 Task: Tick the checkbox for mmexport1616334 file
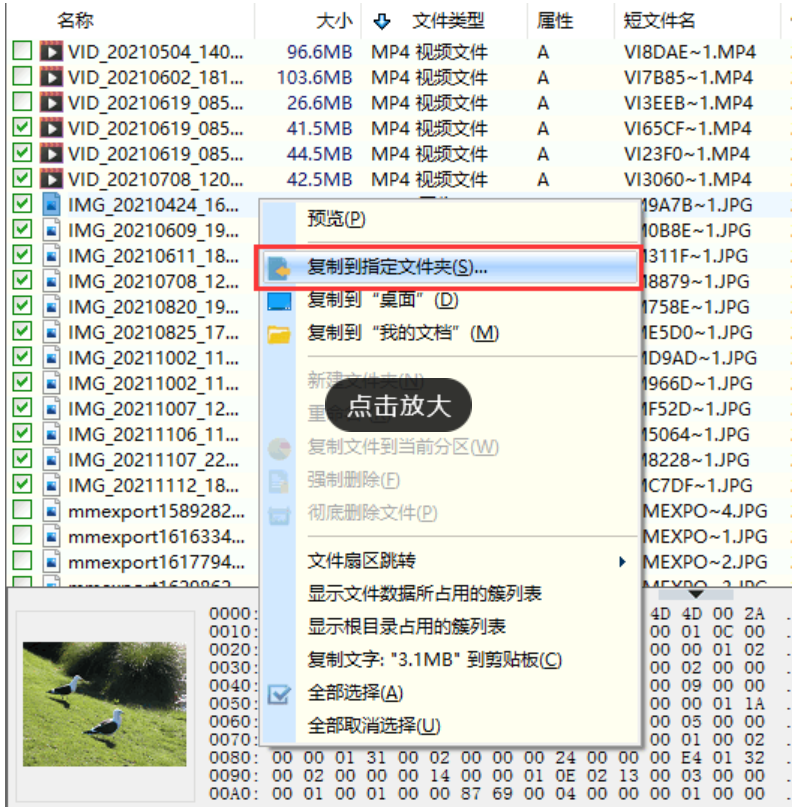22,535
